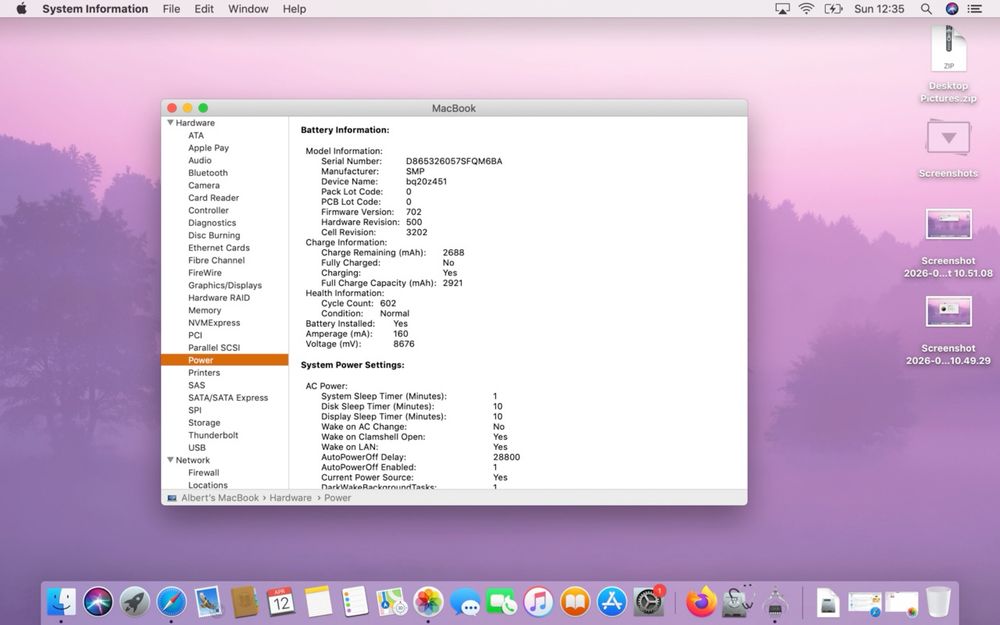Open Messages app in the Dock
This screenshot has width=1000, height=625.
(465, 601)
